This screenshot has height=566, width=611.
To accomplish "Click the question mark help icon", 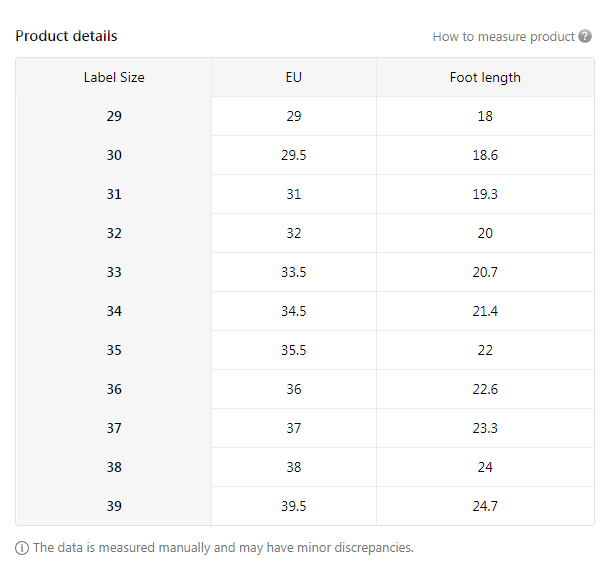I will pyautogui.click(x=585, y=37).
